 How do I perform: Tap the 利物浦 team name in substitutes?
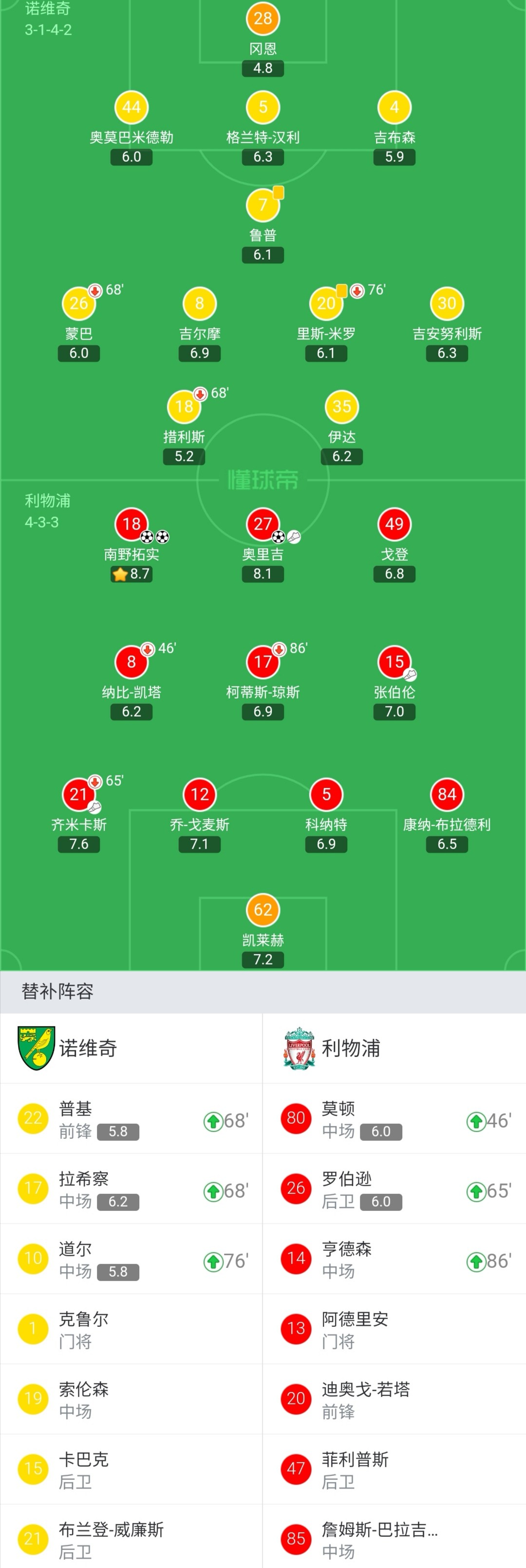(351, 1048)
